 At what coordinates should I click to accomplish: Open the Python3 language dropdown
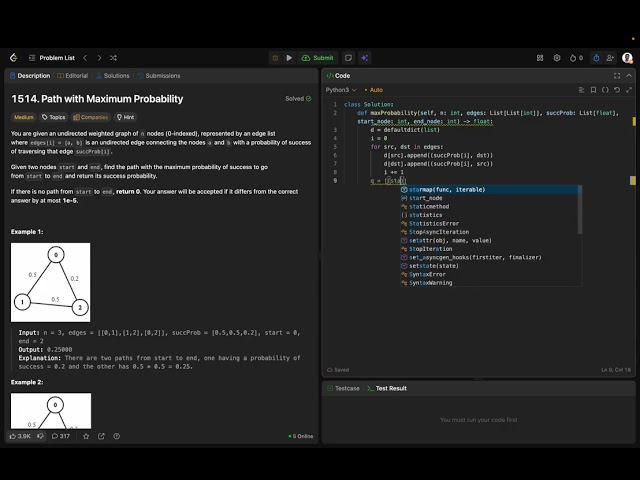click(341, 90)
